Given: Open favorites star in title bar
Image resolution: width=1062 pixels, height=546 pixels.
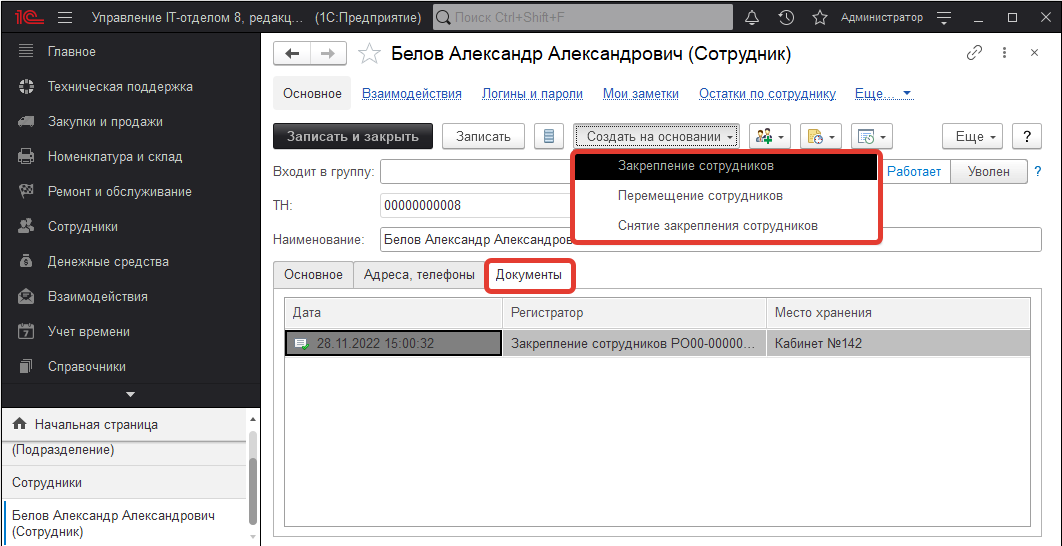Looking at the screenshot, I should [820, 18].
